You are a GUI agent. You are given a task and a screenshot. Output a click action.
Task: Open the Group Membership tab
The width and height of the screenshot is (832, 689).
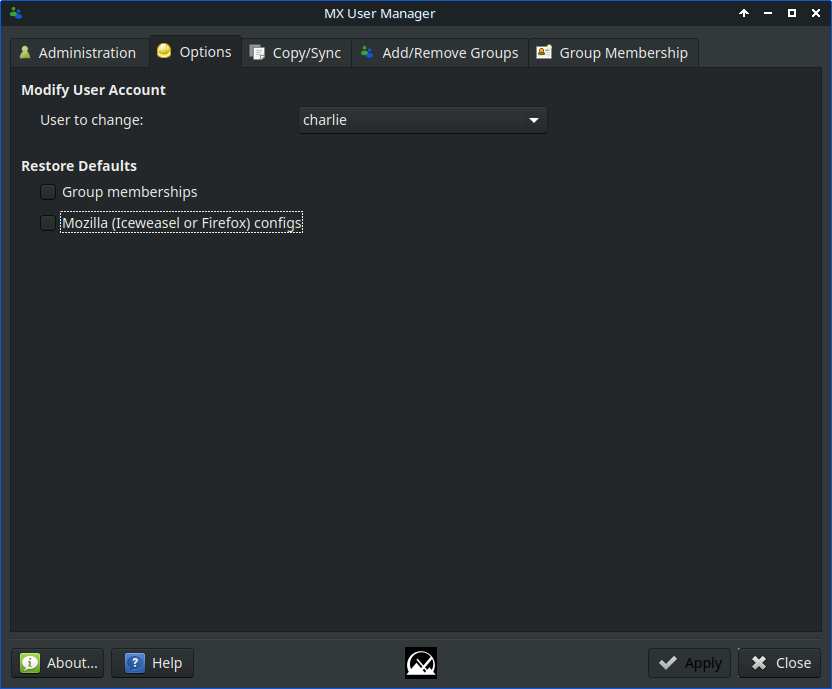pyautogui.click(x=613, y=53)
